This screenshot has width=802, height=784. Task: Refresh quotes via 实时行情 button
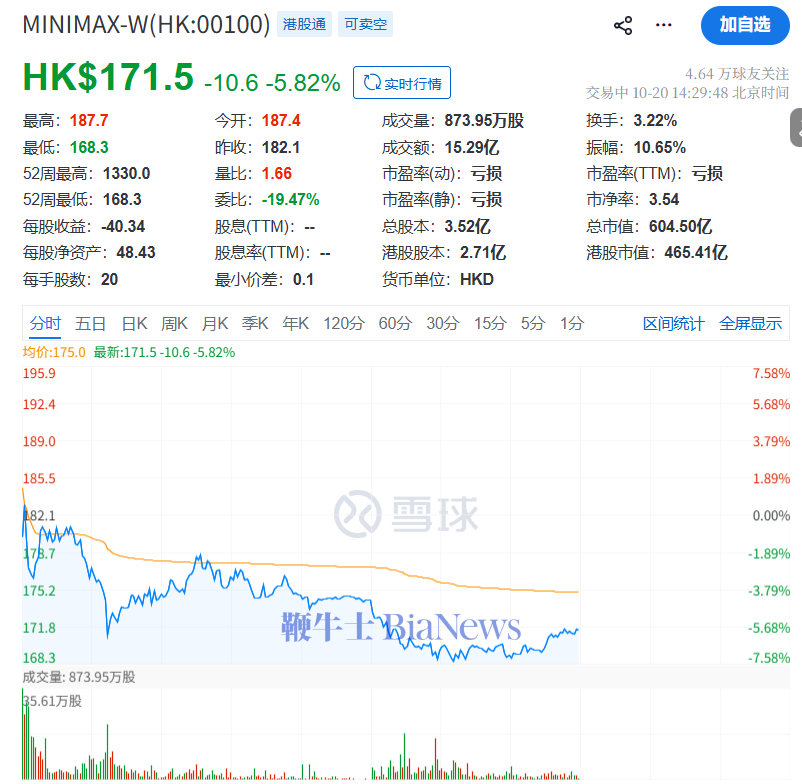402,82
